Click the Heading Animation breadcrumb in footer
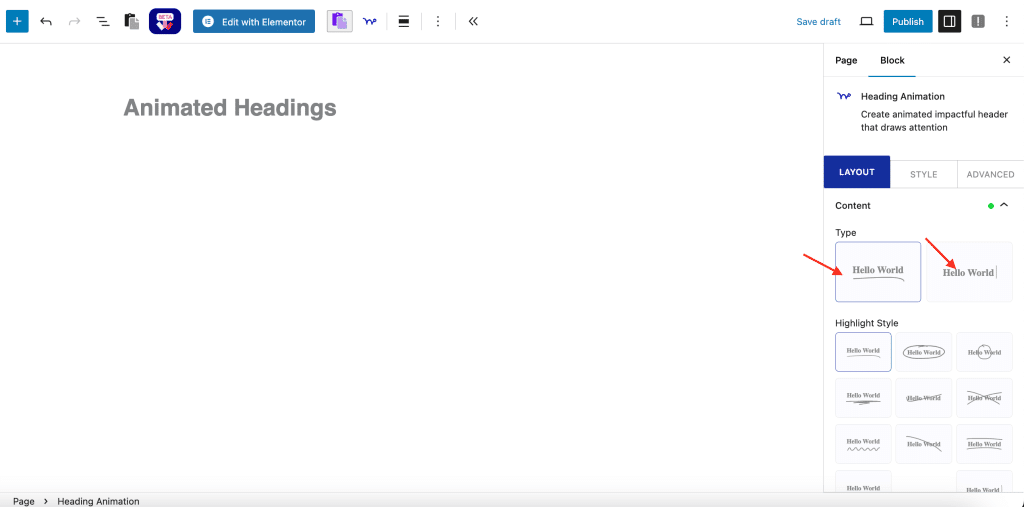1024x507 pixels. 99,501
